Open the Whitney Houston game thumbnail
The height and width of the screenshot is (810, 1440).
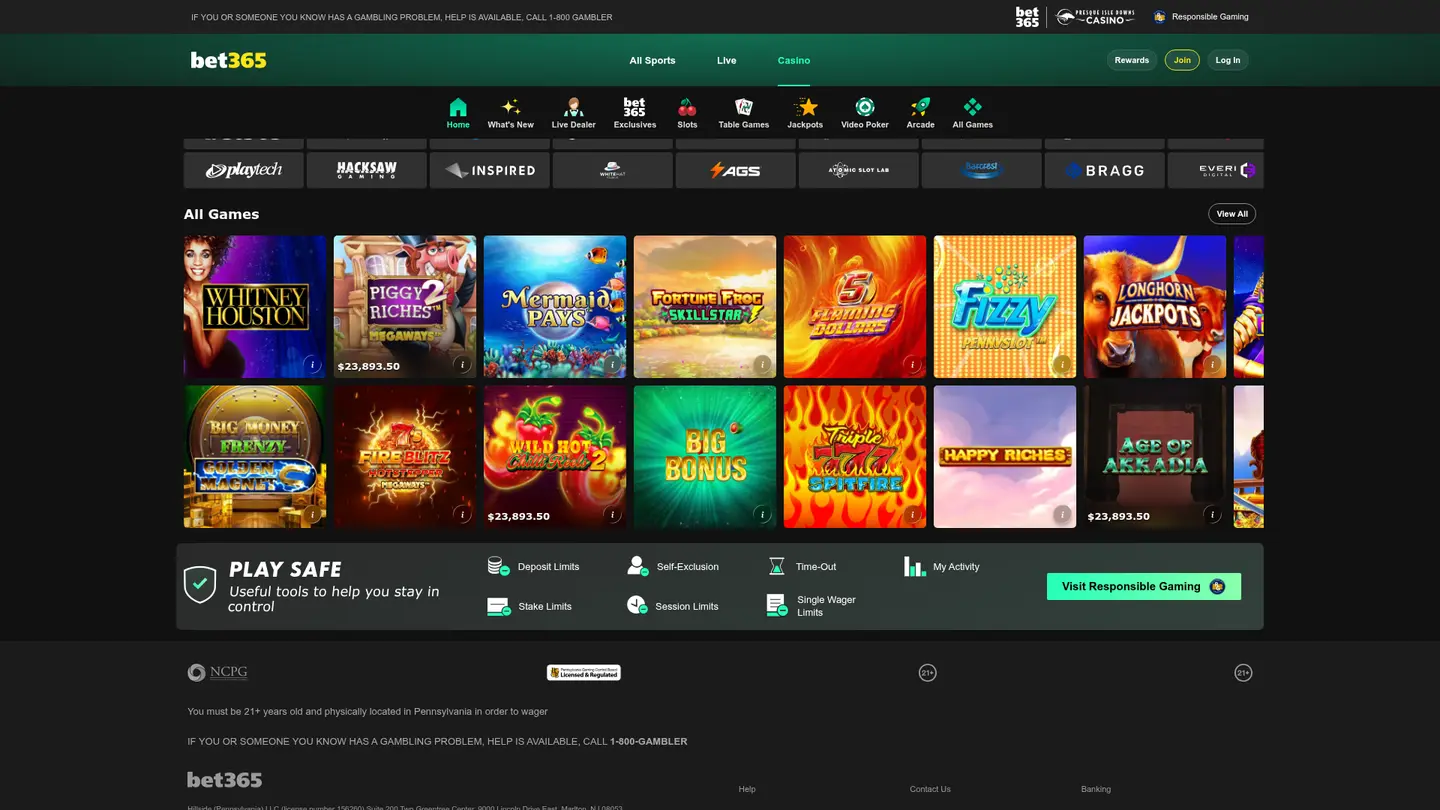coord(255,307)
